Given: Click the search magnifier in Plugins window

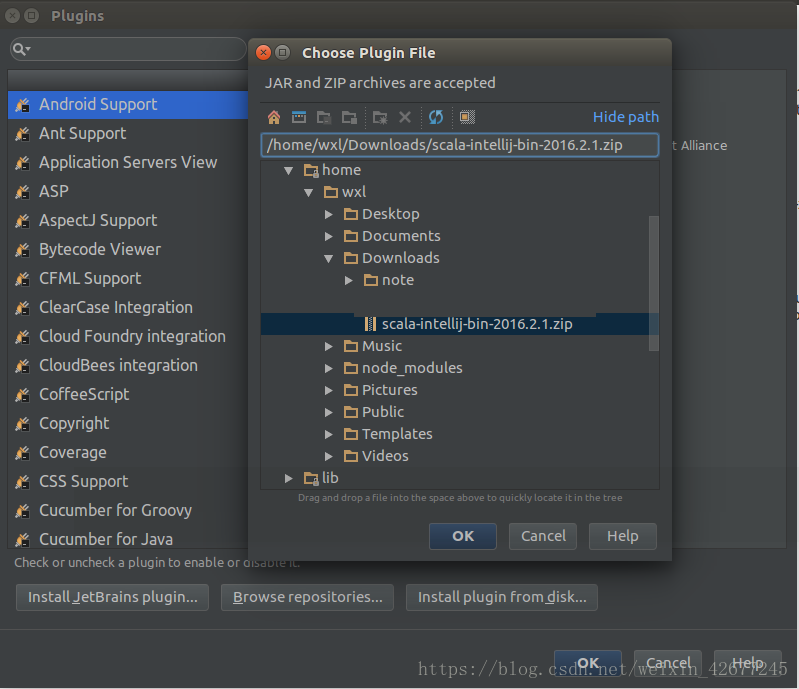Looking at the screenshot, I should pos(21,49).
